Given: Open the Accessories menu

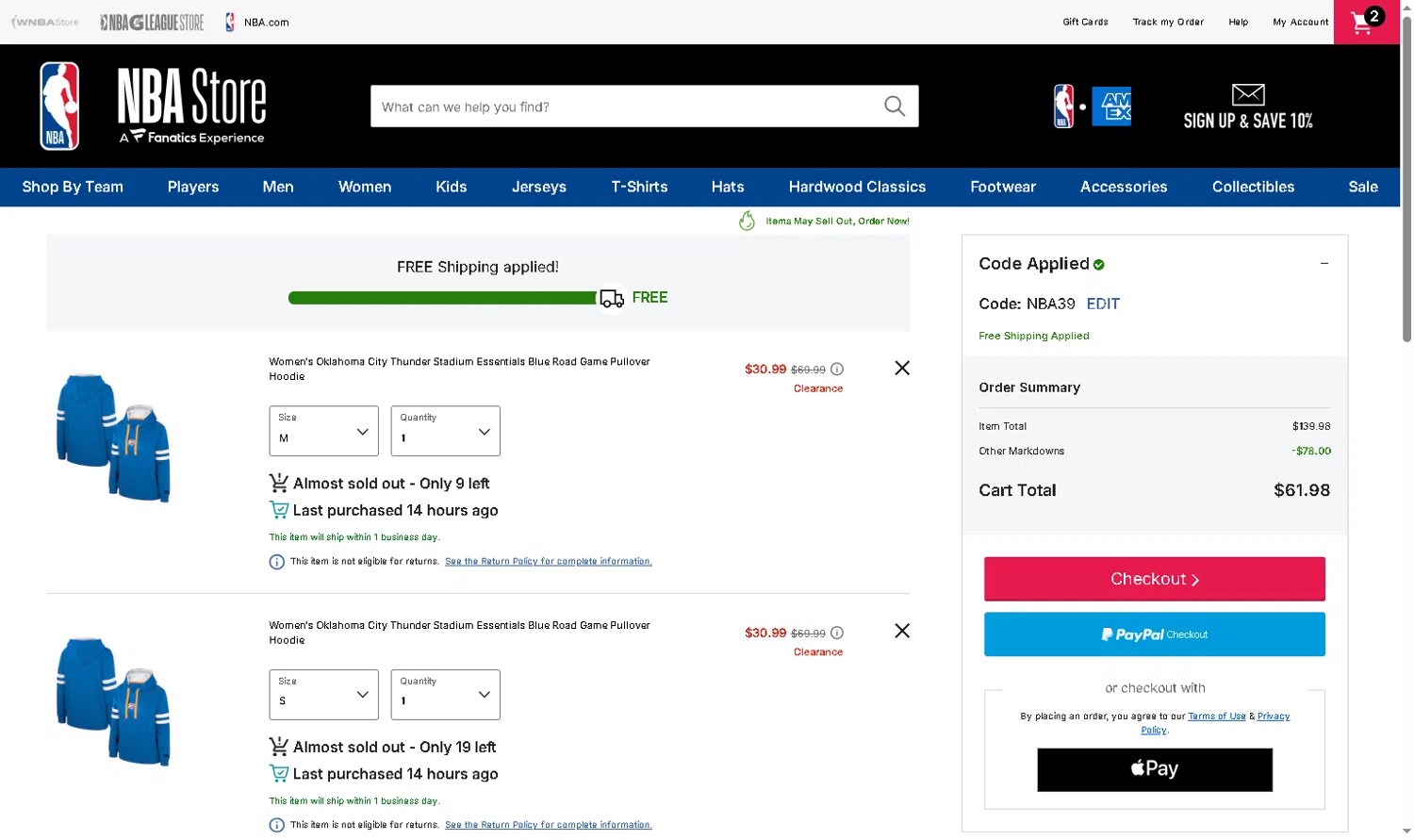Looking at the screenshot, I should (x=1124, y=187).
